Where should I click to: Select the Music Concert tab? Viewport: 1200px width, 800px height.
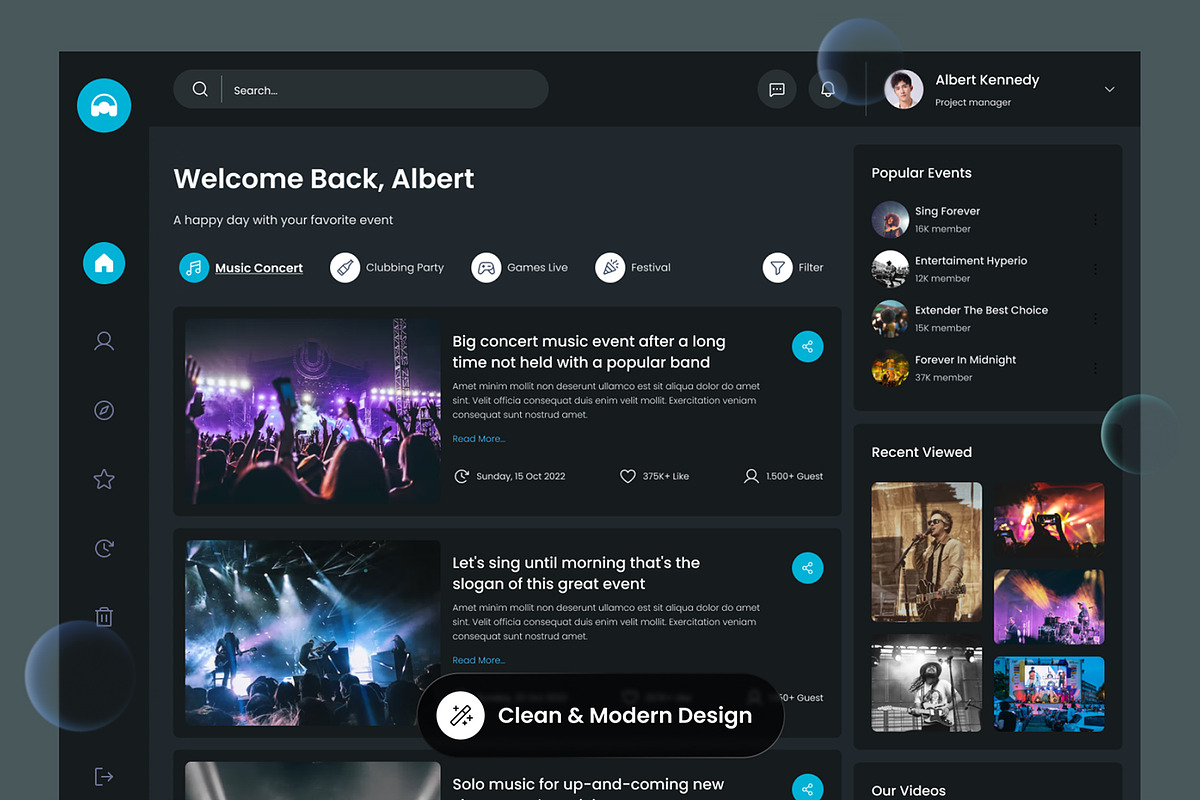[241, 267]
